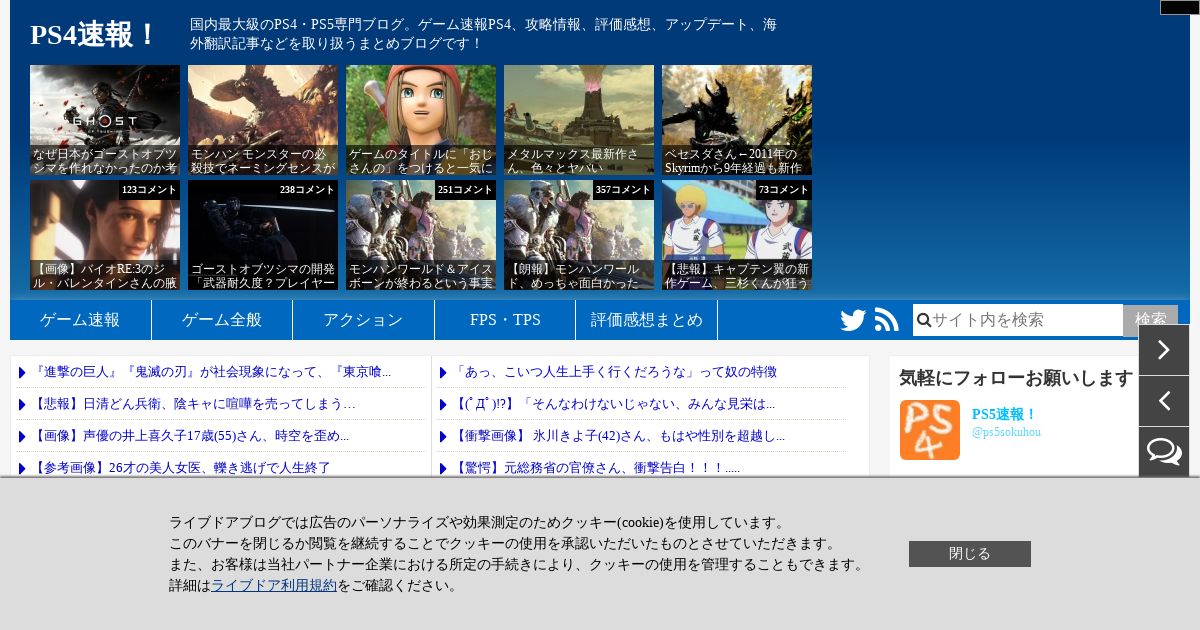Viewport: 1200px width, 630px height.
Task: Focus the サイト内を検索 search field
Action: [x=1018, y=320]
